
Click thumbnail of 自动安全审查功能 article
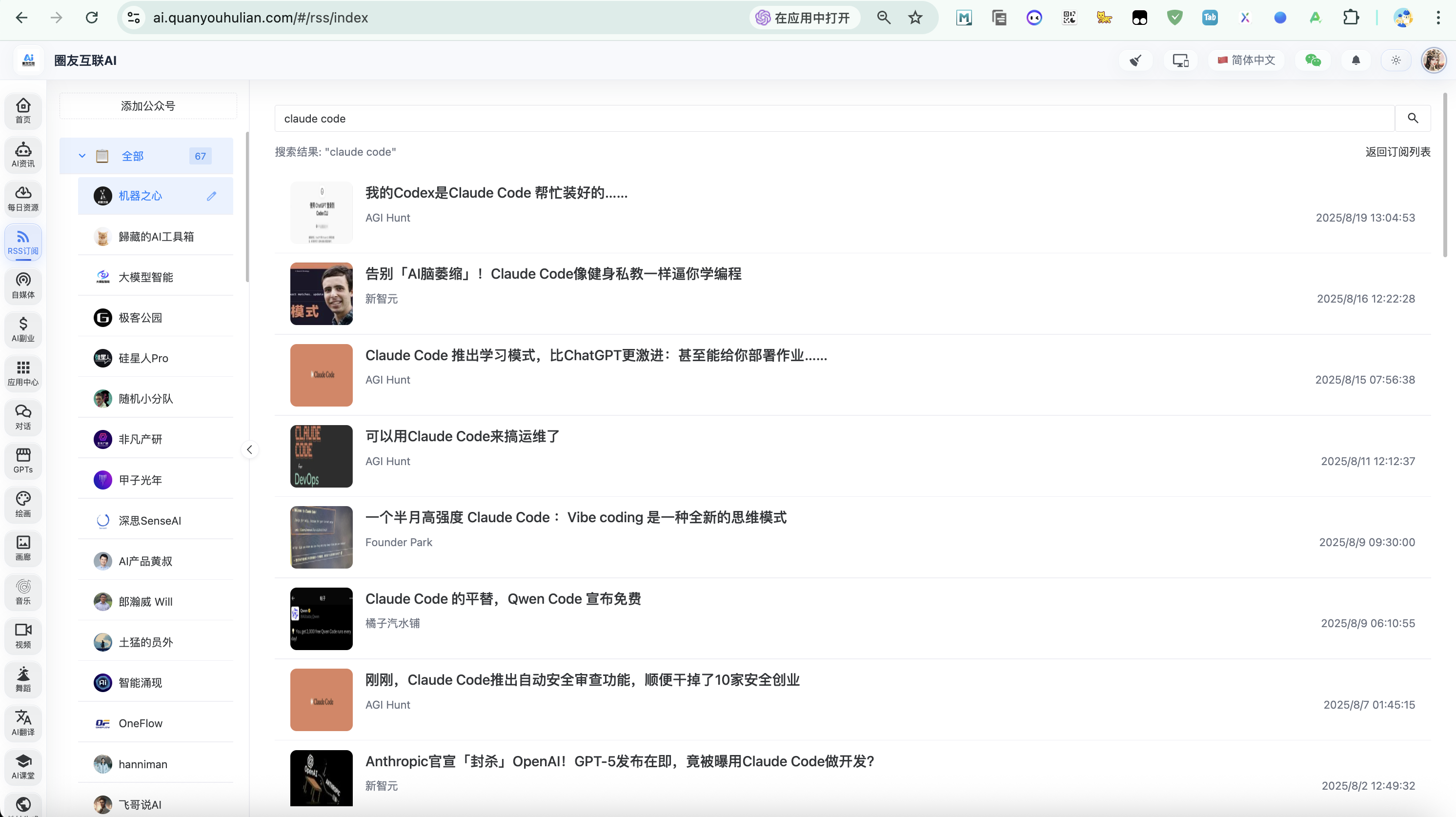321,700
